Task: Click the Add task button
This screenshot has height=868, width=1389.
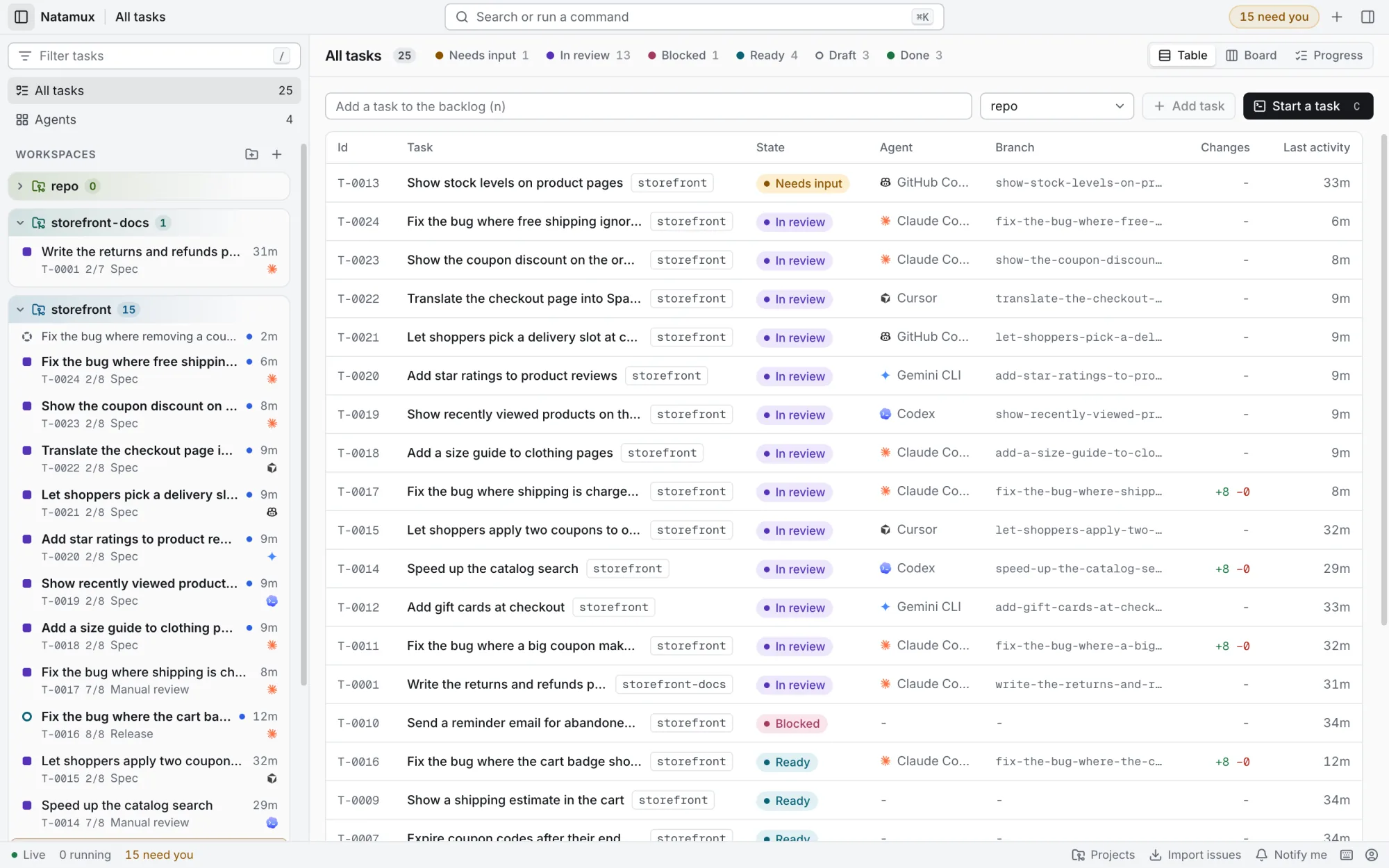Action: (1188, 106)
